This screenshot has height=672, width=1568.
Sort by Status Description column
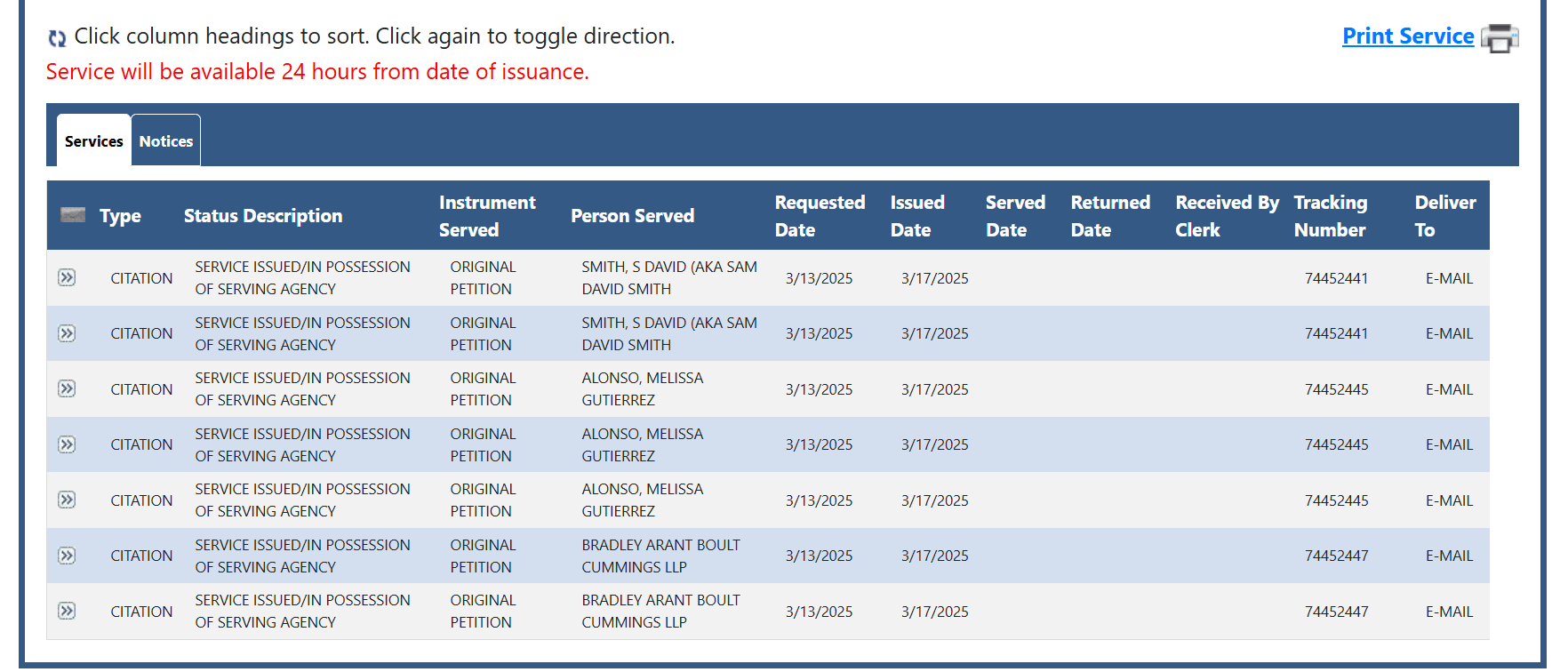[263, 216]
